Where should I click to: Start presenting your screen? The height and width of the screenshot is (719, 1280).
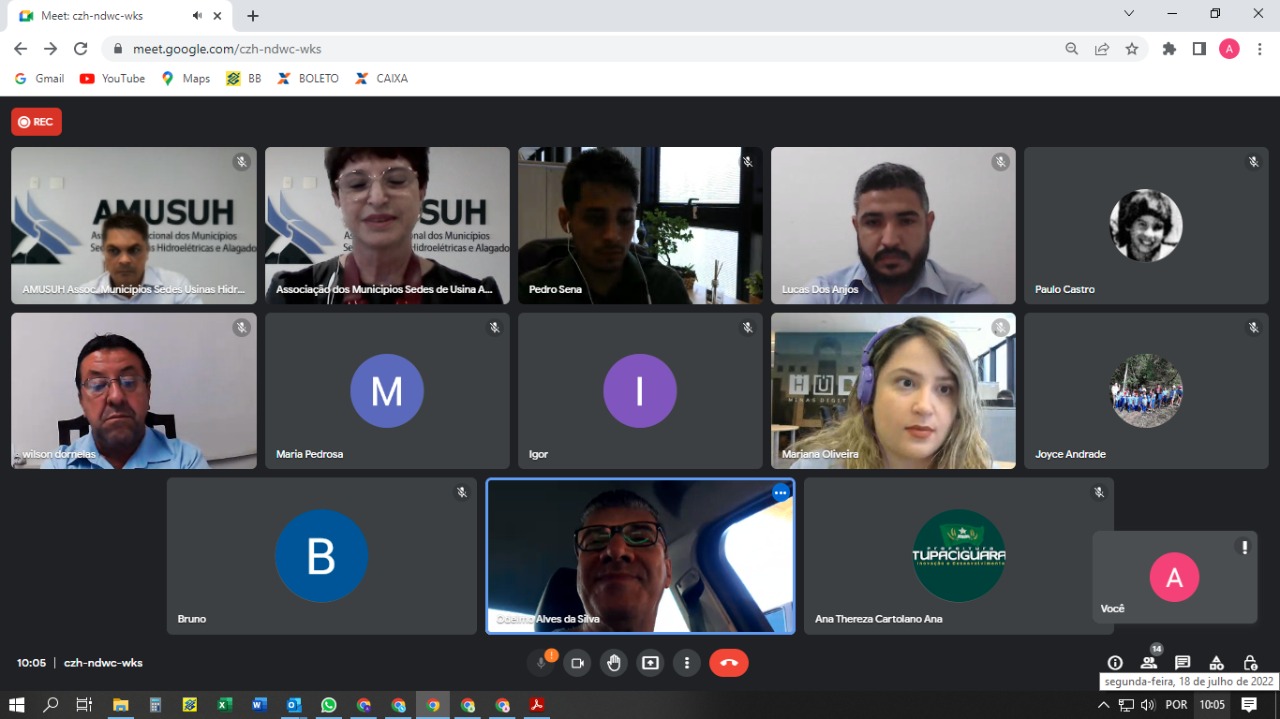[x=651, y=663]
